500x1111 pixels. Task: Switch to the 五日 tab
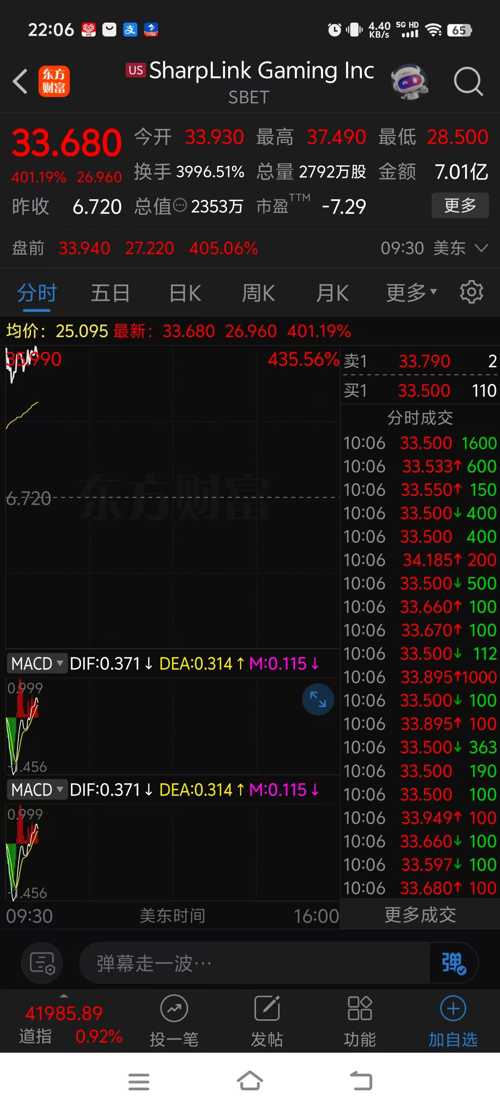click(x=110, y=293)
